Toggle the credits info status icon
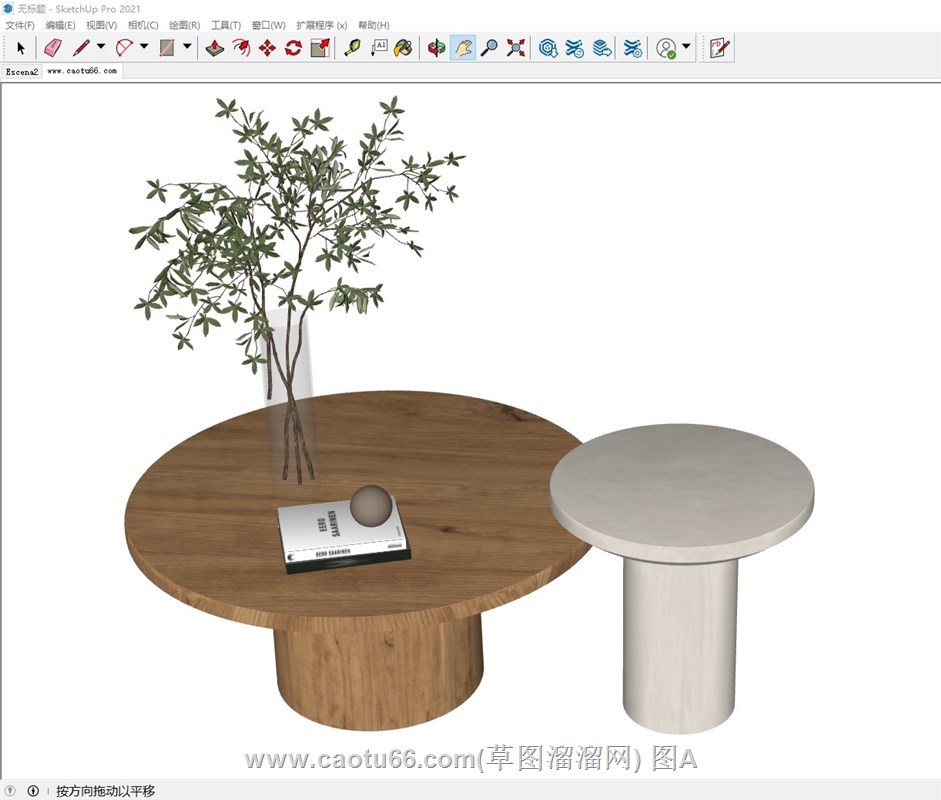941x800 pixels. (x=33, y=791)
